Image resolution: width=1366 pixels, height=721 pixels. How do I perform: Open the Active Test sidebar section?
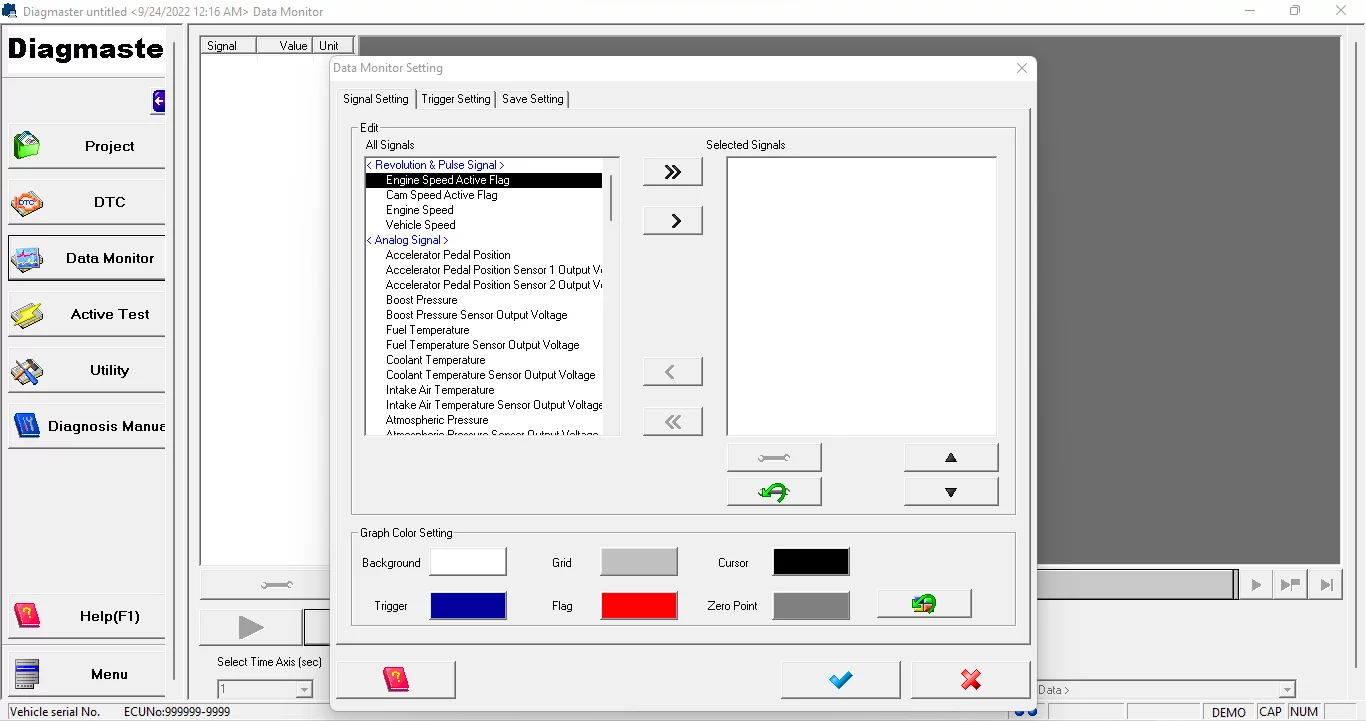click(87, 314)
